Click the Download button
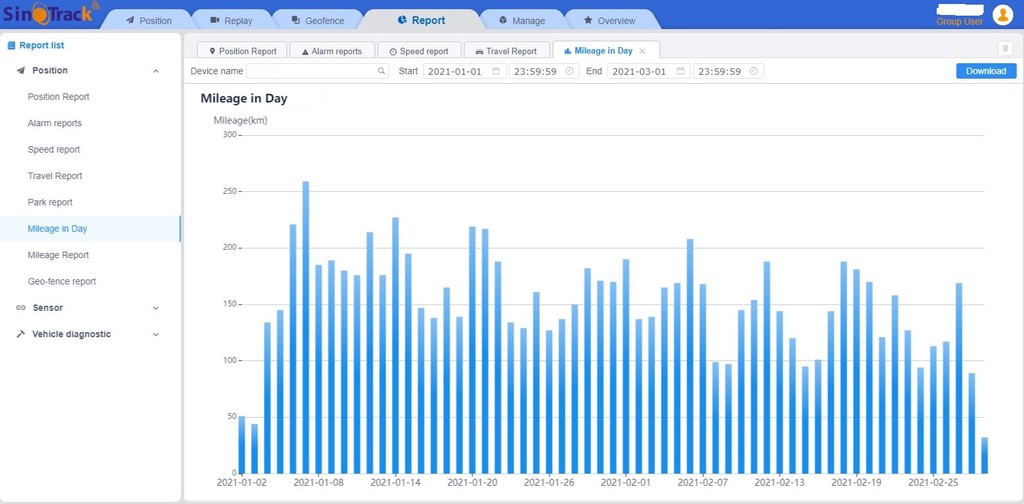 tap(985, 71)
